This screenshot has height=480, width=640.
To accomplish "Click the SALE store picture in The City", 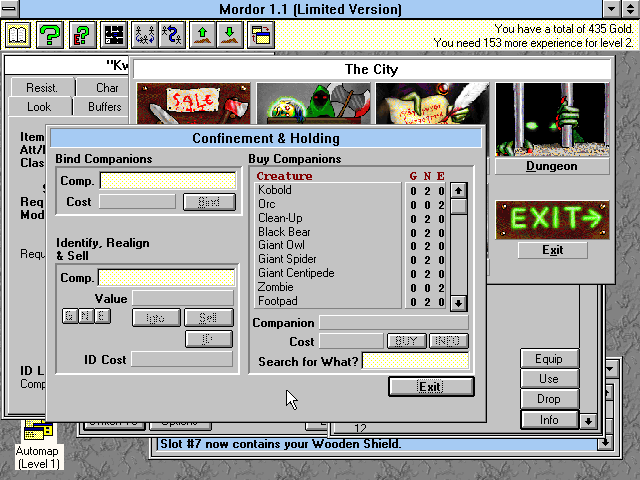I will (x=193, y=103).
